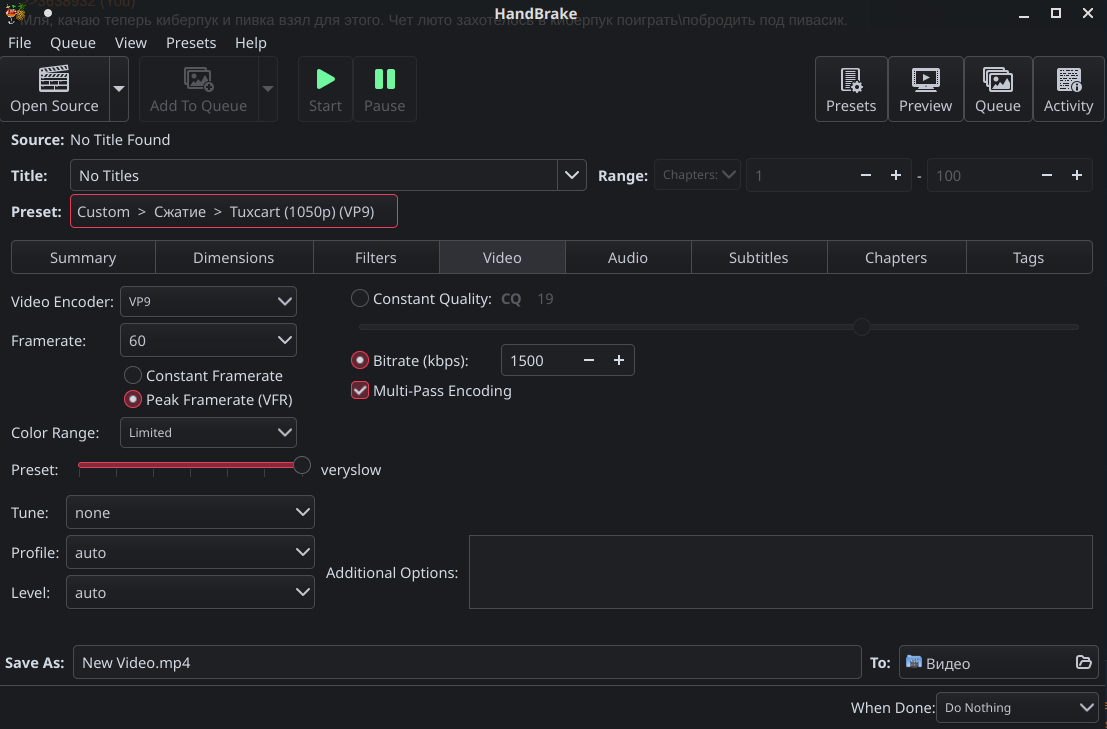Open the Queue window icon
The width and height of the screenshot is (1107, 729).
(997, 80)
